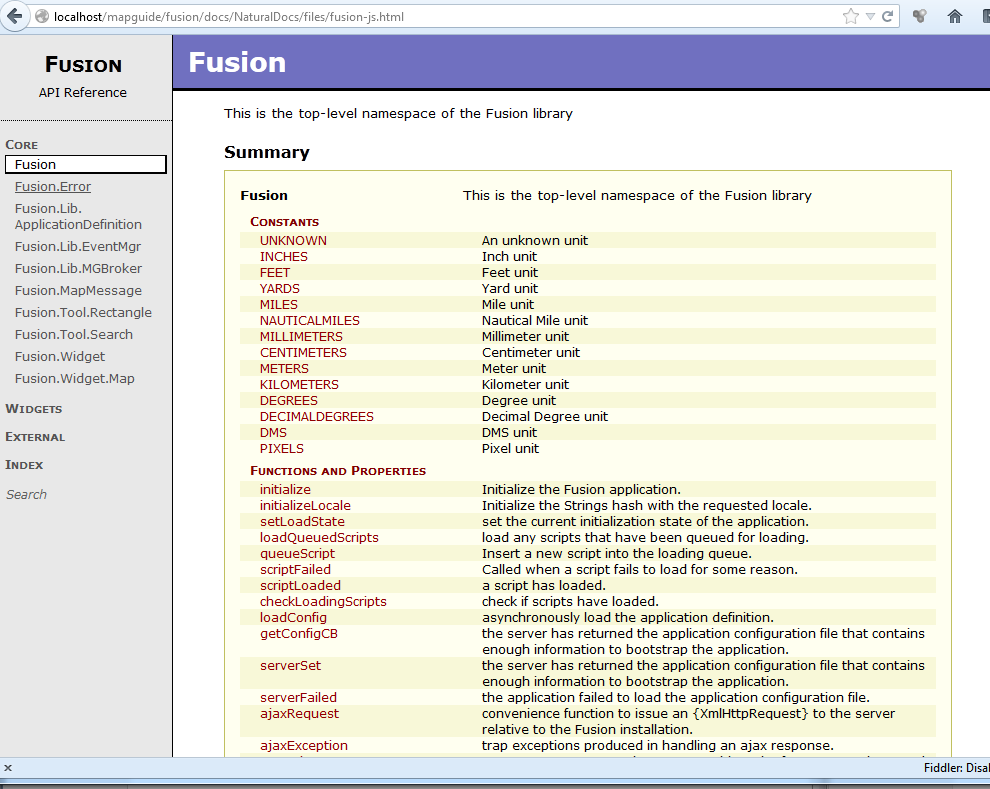
Task: Open the DEGREES constant link
Action: coord(289,401)
